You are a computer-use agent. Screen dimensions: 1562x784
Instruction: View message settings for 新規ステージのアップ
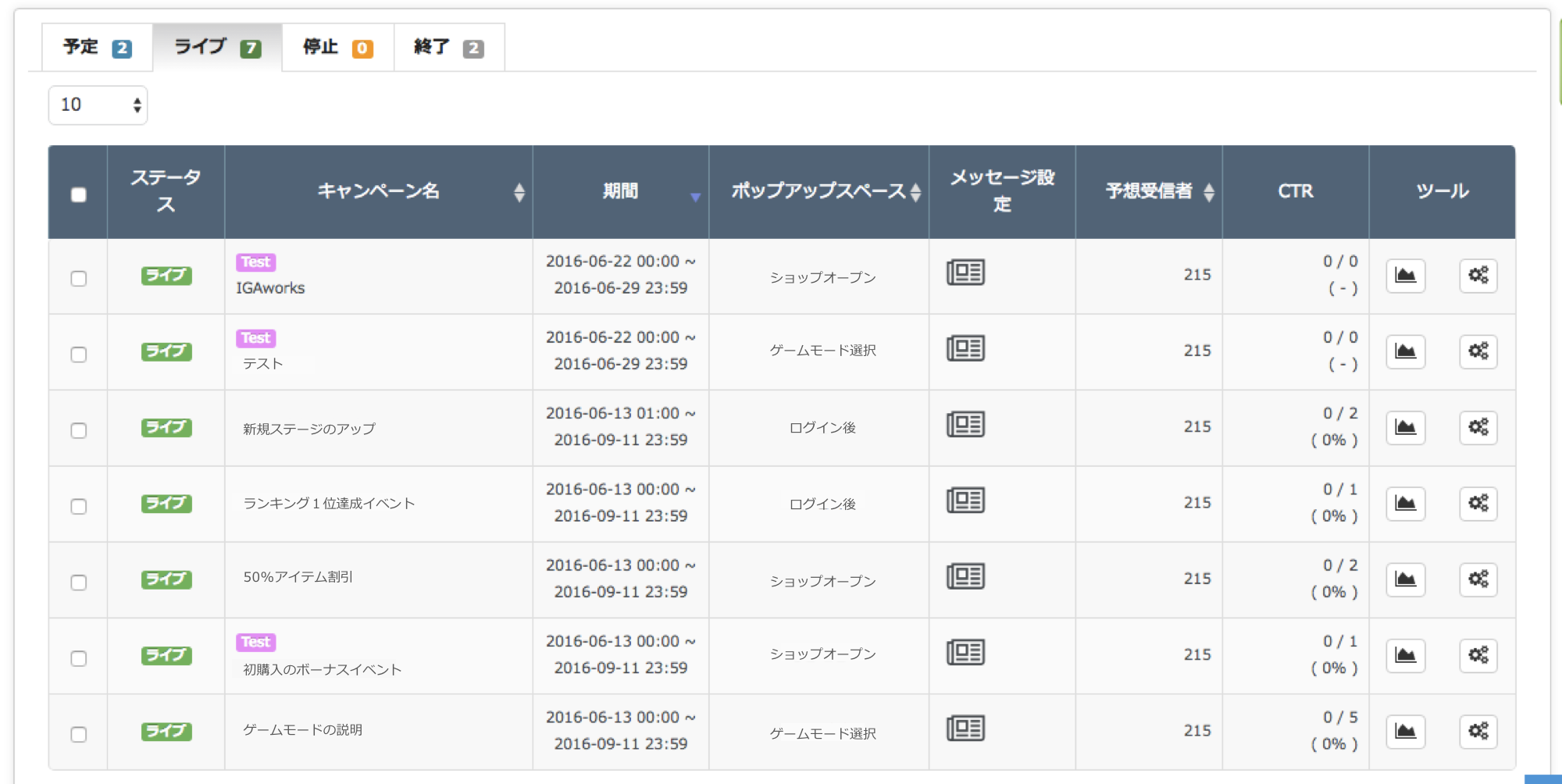(x=965, y=425)
